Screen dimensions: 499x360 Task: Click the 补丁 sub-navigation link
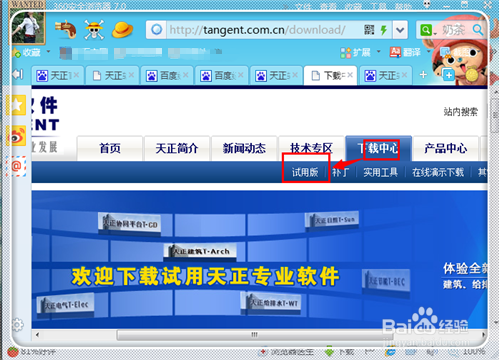340,172
